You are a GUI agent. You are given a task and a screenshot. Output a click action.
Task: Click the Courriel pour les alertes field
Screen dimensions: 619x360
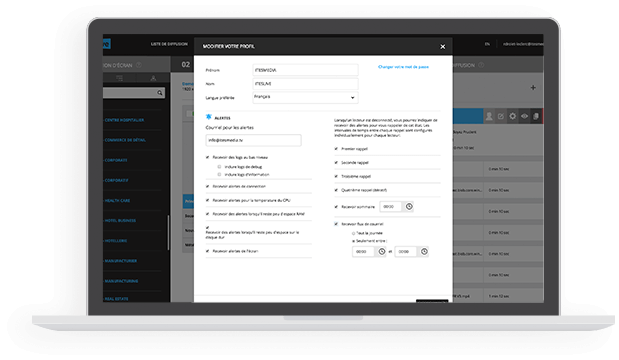pyautogui.click(x=253, y=140)
